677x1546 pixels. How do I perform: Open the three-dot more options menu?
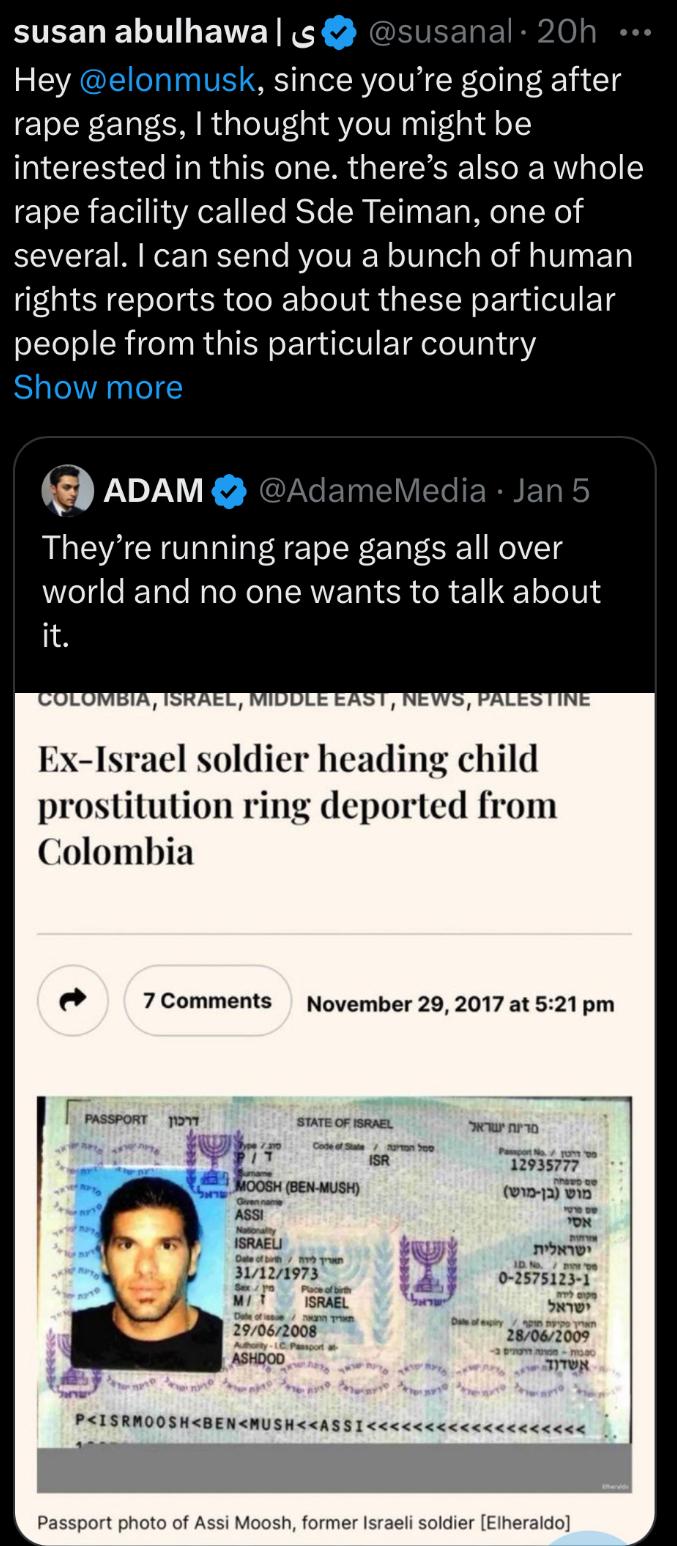pos(634,33)
